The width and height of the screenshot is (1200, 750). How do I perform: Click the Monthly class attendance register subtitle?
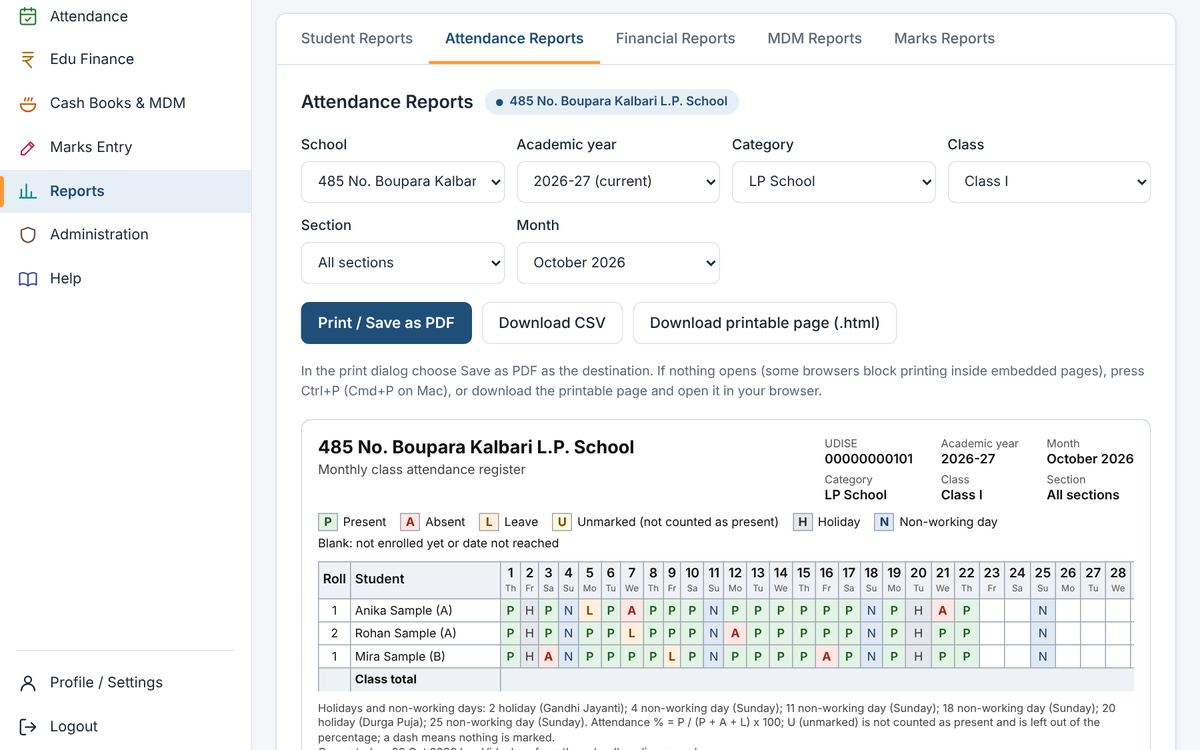422,470
